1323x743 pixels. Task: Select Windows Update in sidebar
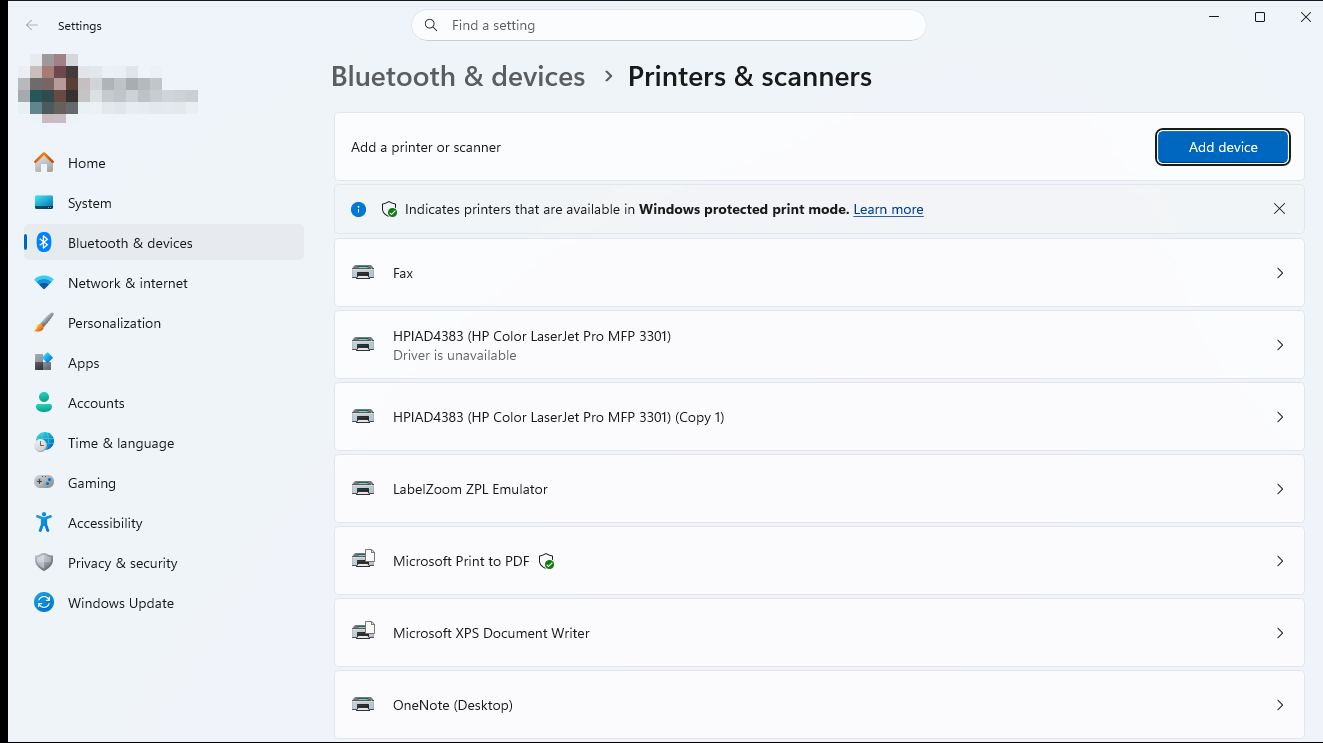pyautogui.click(x=164, y=603)
